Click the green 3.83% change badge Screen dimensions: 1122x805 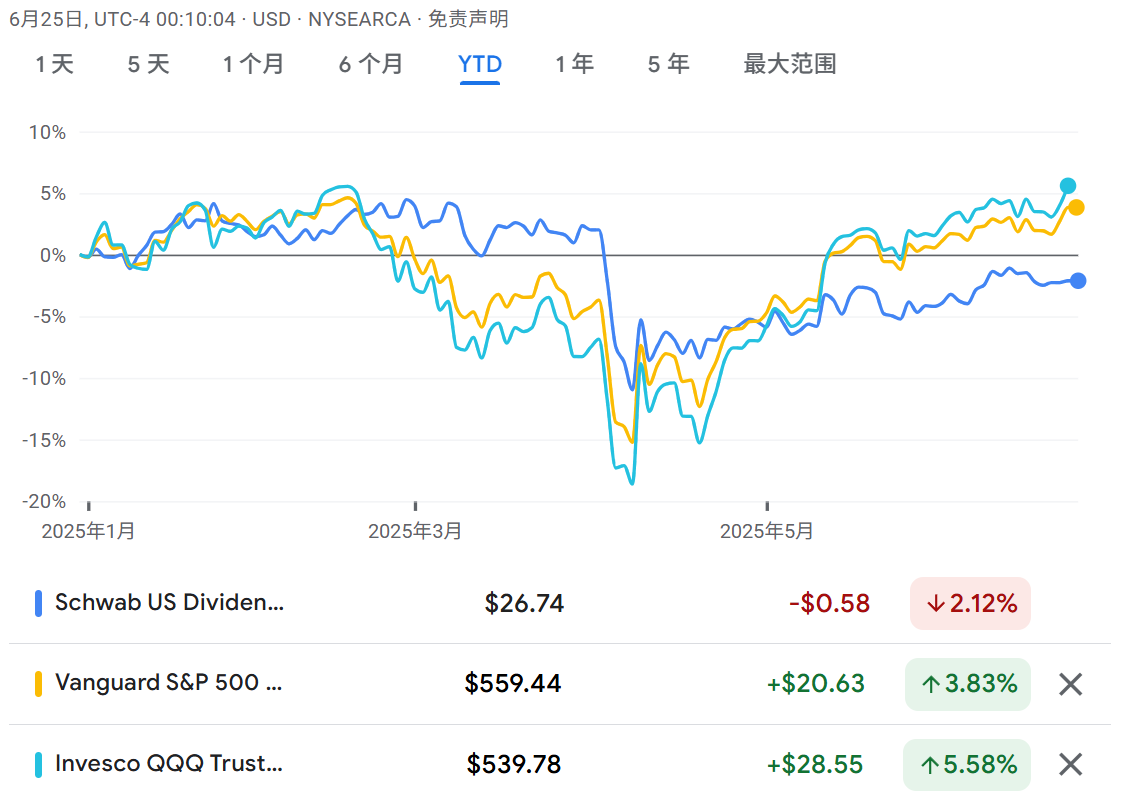point(968,684)
